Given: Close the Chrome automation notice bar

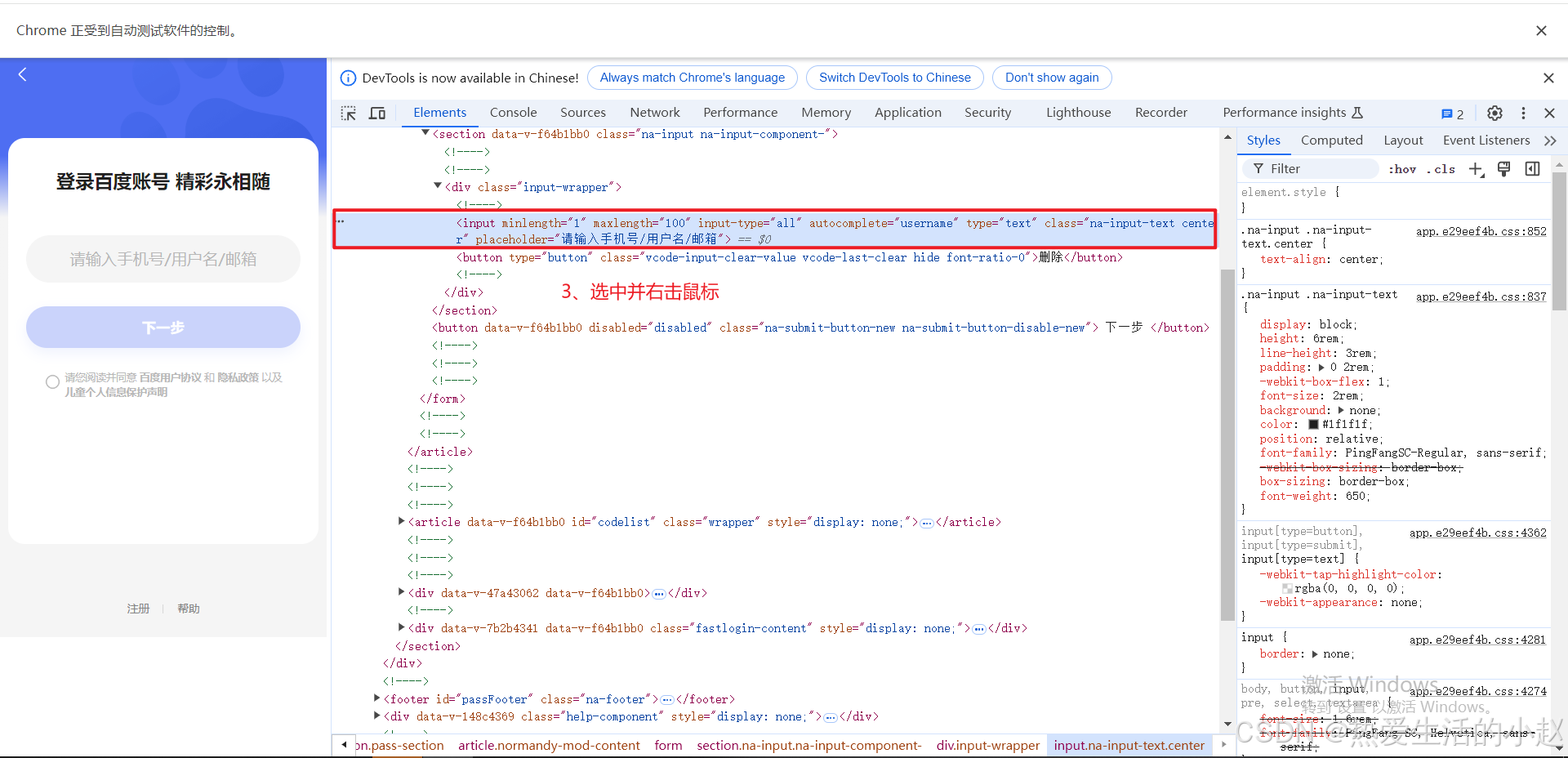Looking at the screenshot, I should tap(1541, 30).
